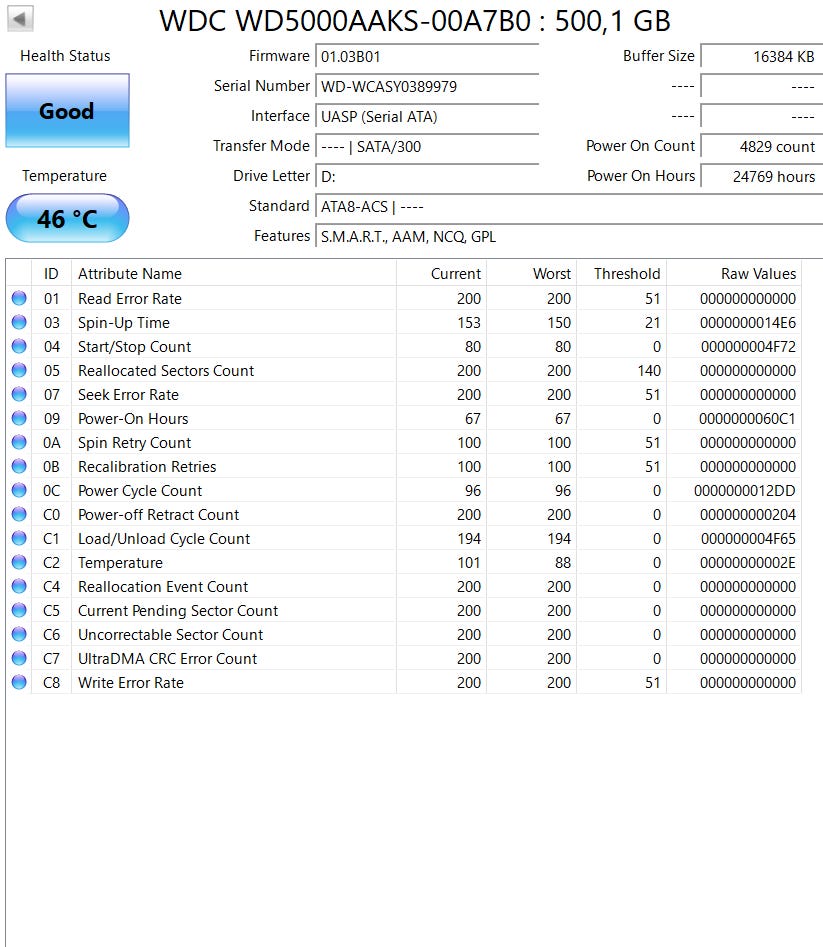Select the Uncorrectable Sector Count attribute name
The width and height of the screenshot is (823, 947).
click(171, 634)
